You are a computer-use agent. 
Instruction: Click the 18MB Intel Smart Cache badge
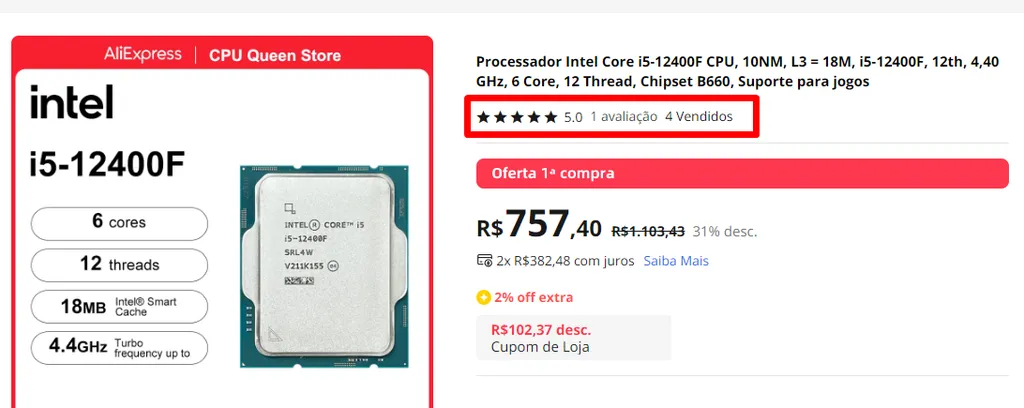(119, 306)
